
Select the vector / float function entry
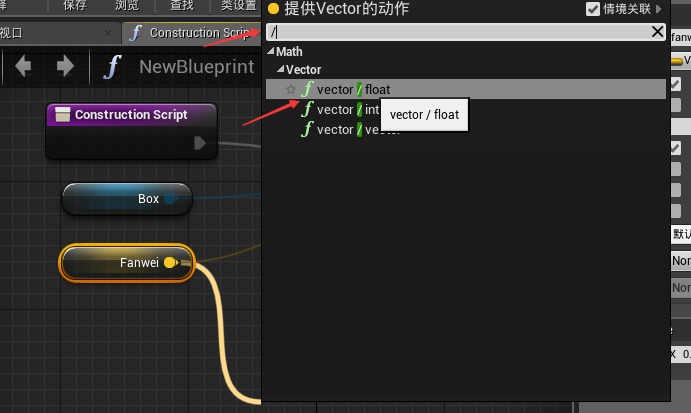point(466,89)
